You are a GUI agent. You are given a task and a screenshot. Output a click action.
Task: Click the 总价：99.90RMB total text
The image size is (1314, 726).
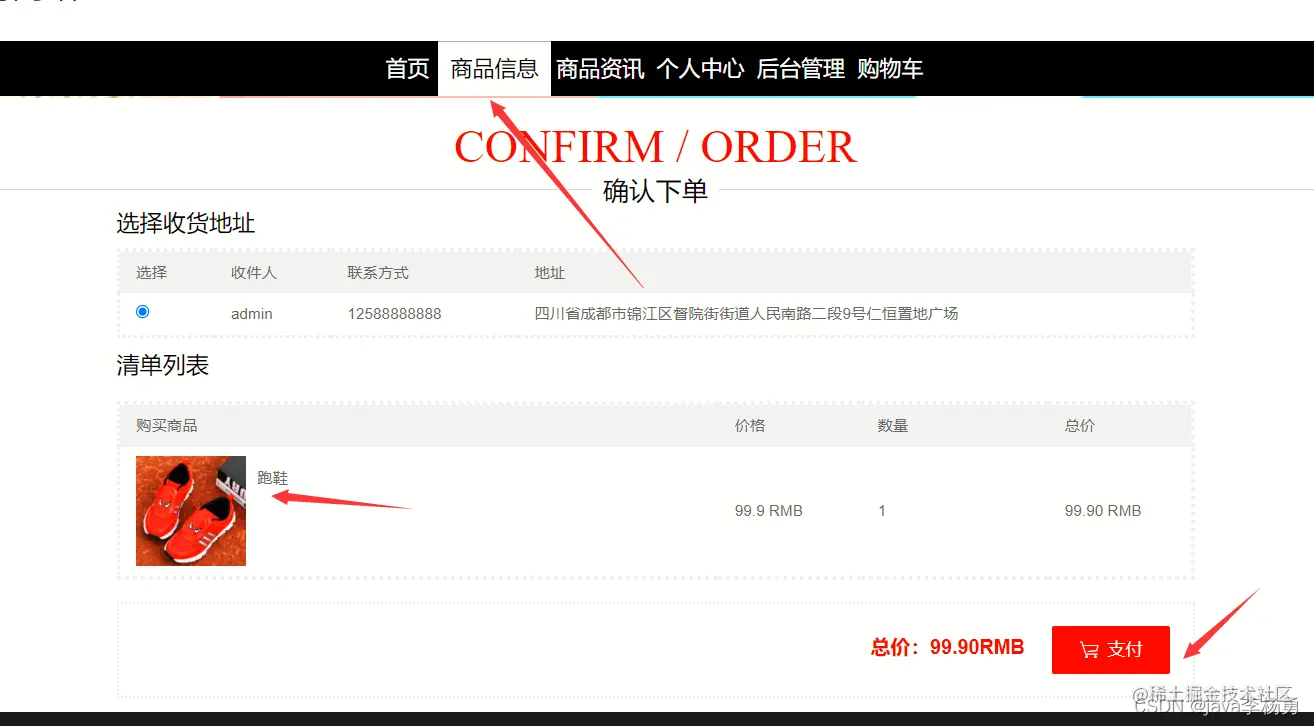(x=948, y=647)
